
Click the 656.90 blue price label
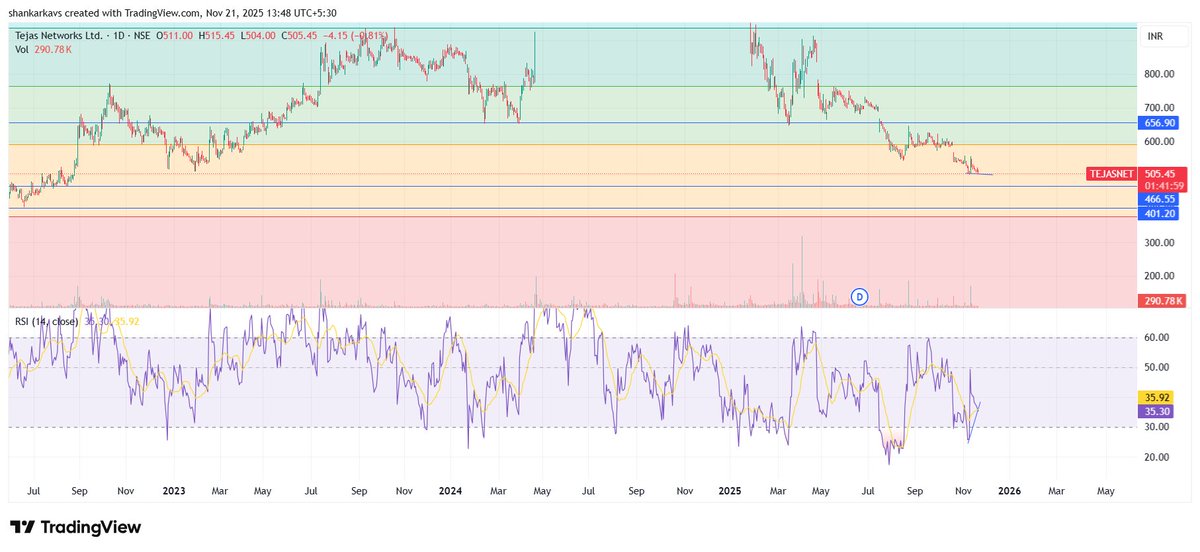(x=1159, y=123)
